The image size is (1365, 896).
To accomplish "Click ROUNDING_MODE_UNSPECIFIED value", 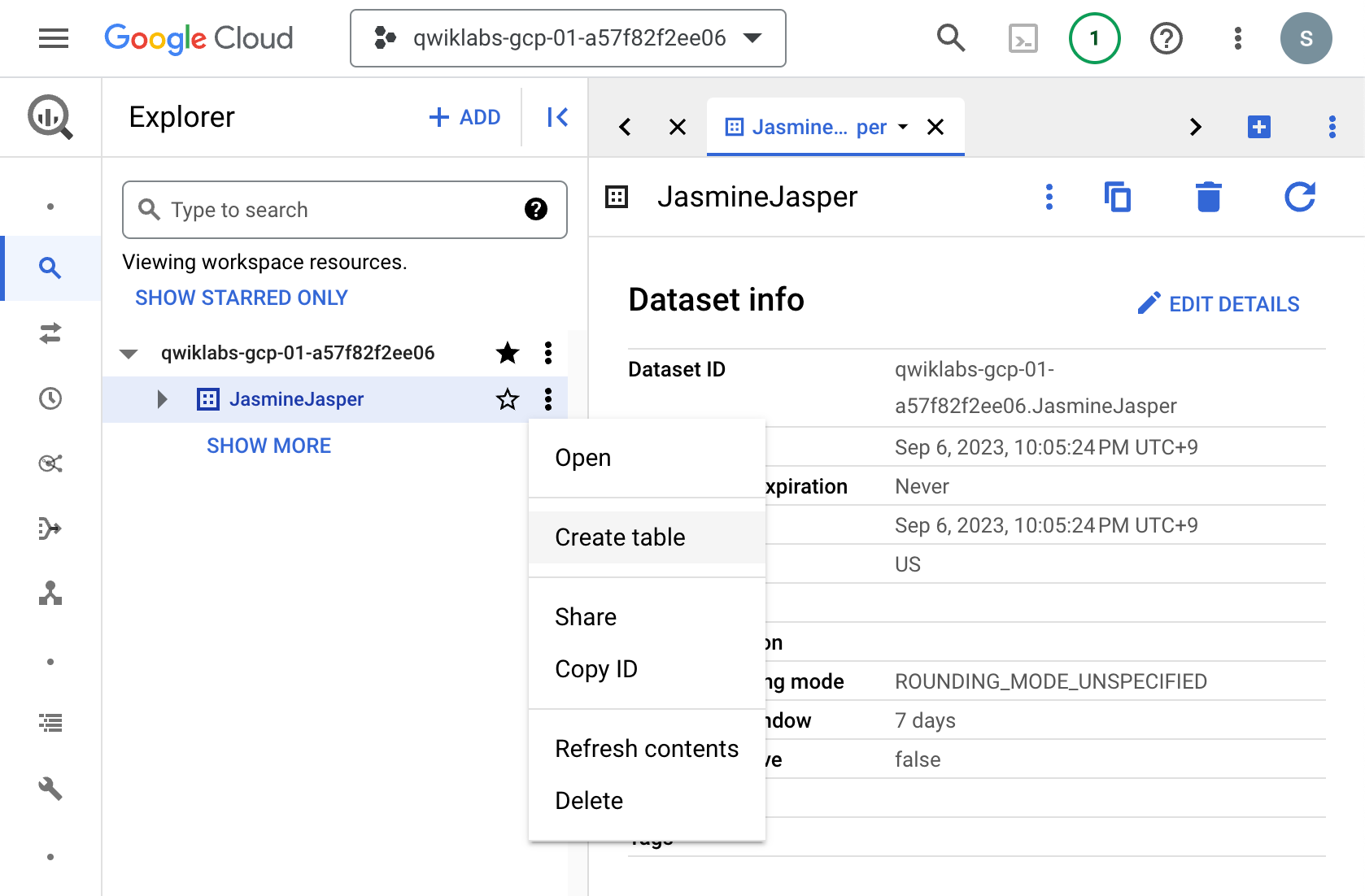I will click(x=1050, y=681).
